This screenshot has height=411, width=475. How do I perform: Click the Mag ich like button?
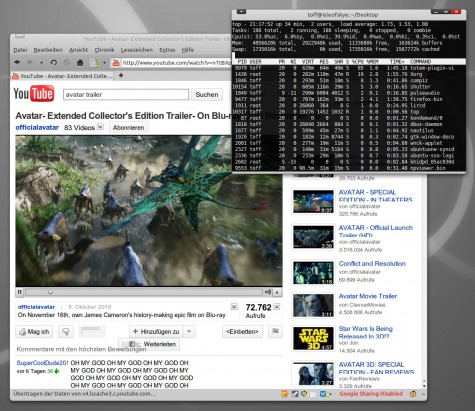(x=34, y=332)
